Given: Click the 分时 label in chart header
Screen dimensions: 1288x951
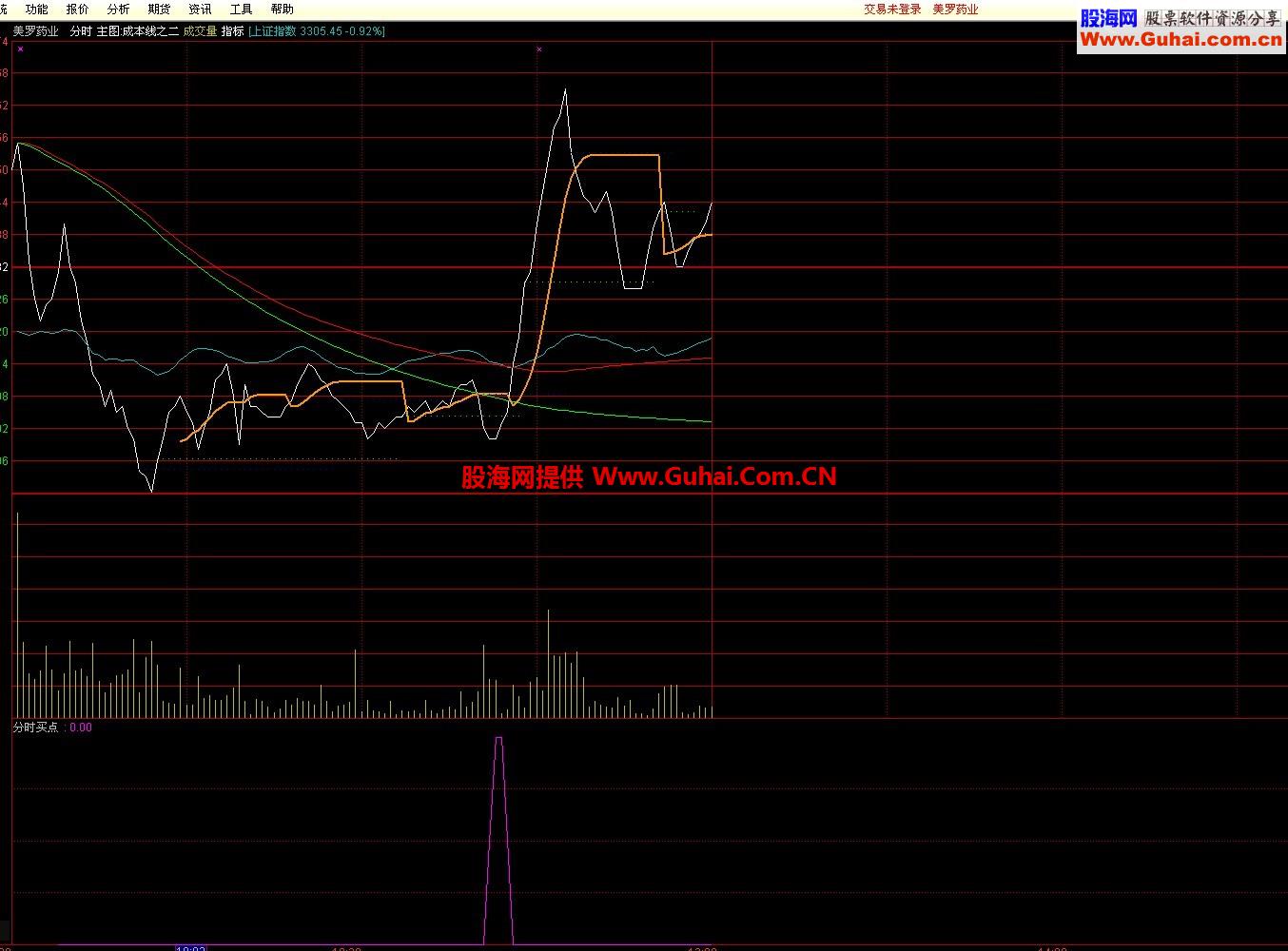Looking at the screenshot, I should tap(81, 31).
